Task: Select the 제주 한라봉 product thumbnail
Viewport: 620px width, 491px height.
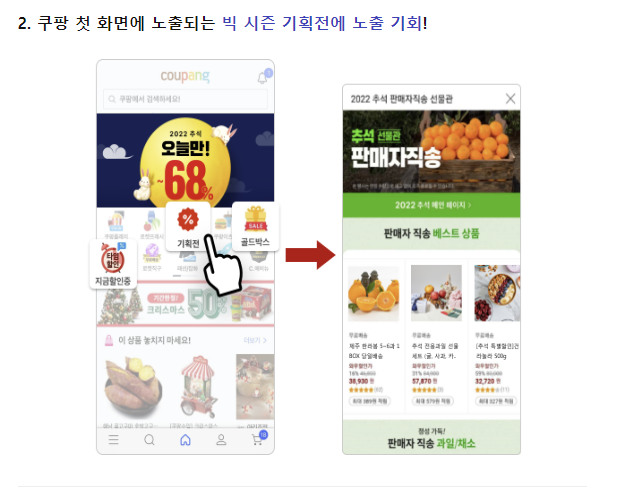Action: (x=373, y=293)
